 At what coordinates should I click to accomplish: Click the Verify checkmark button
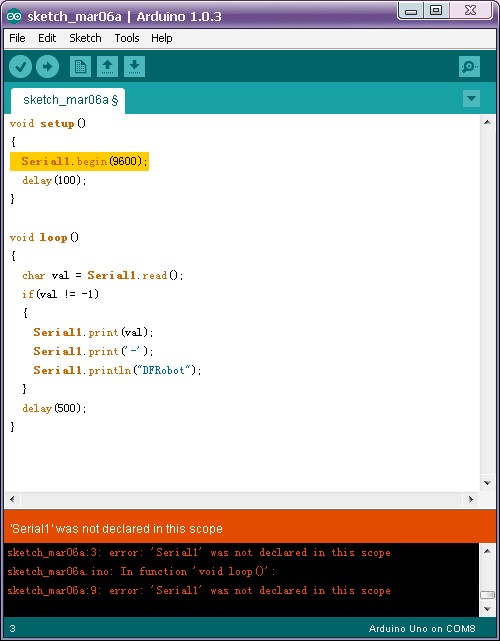(20, 66)
